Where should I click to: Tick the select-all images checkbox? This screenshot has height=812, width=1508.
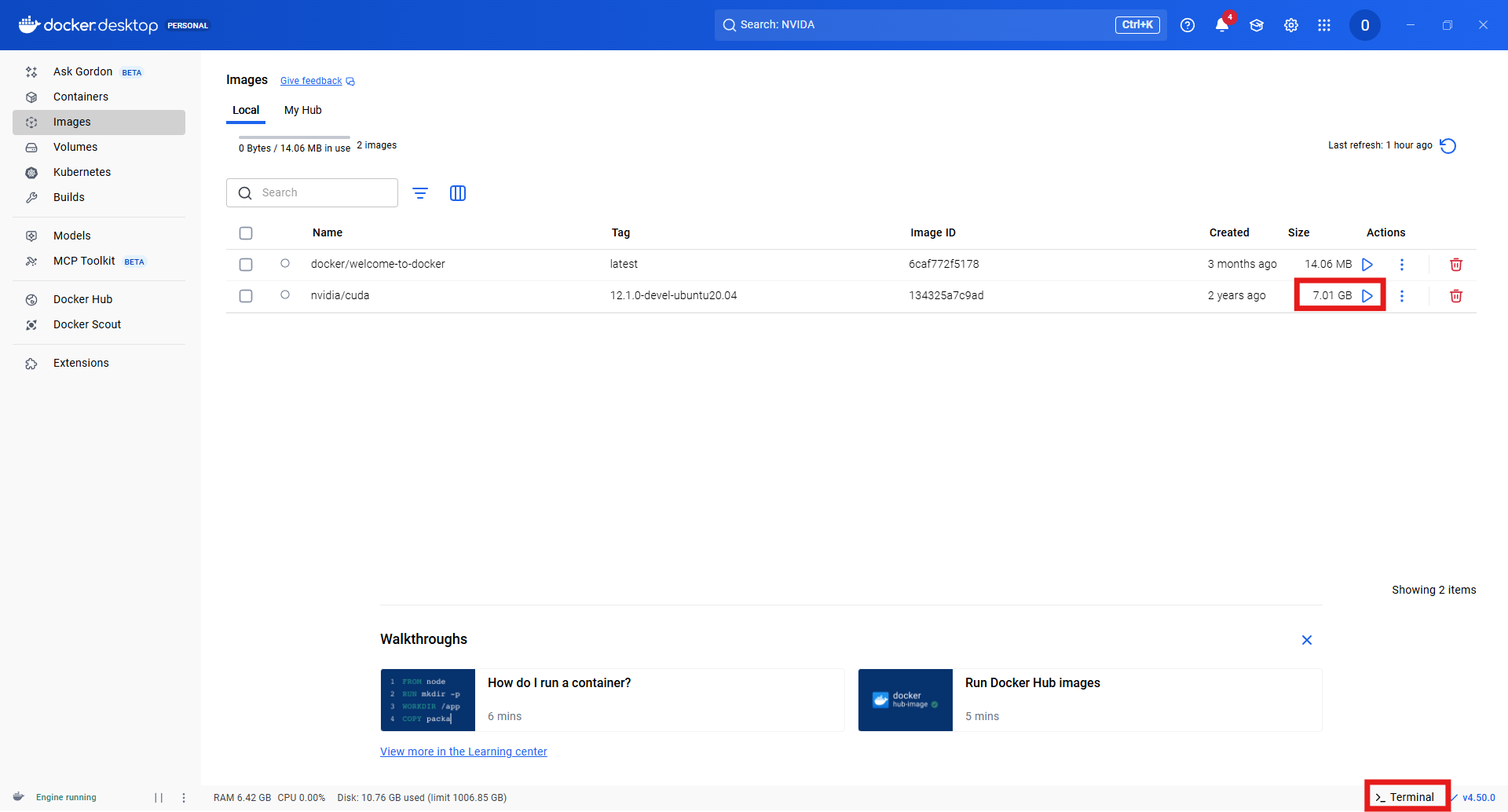click(246, 233)
